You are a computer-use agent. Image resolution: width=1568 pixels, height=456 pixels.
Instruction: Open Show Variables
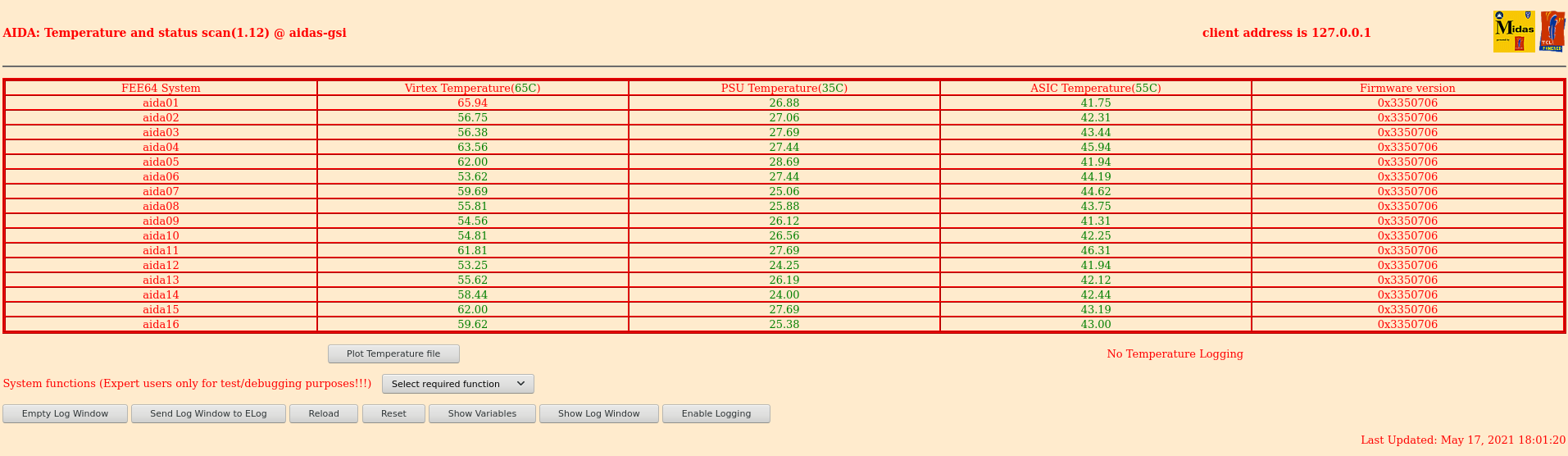tap(482, 413)
